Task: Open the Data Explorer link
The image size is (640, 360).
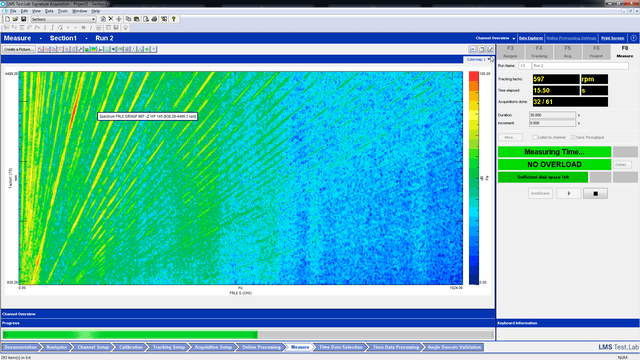Action: [531, 38]
